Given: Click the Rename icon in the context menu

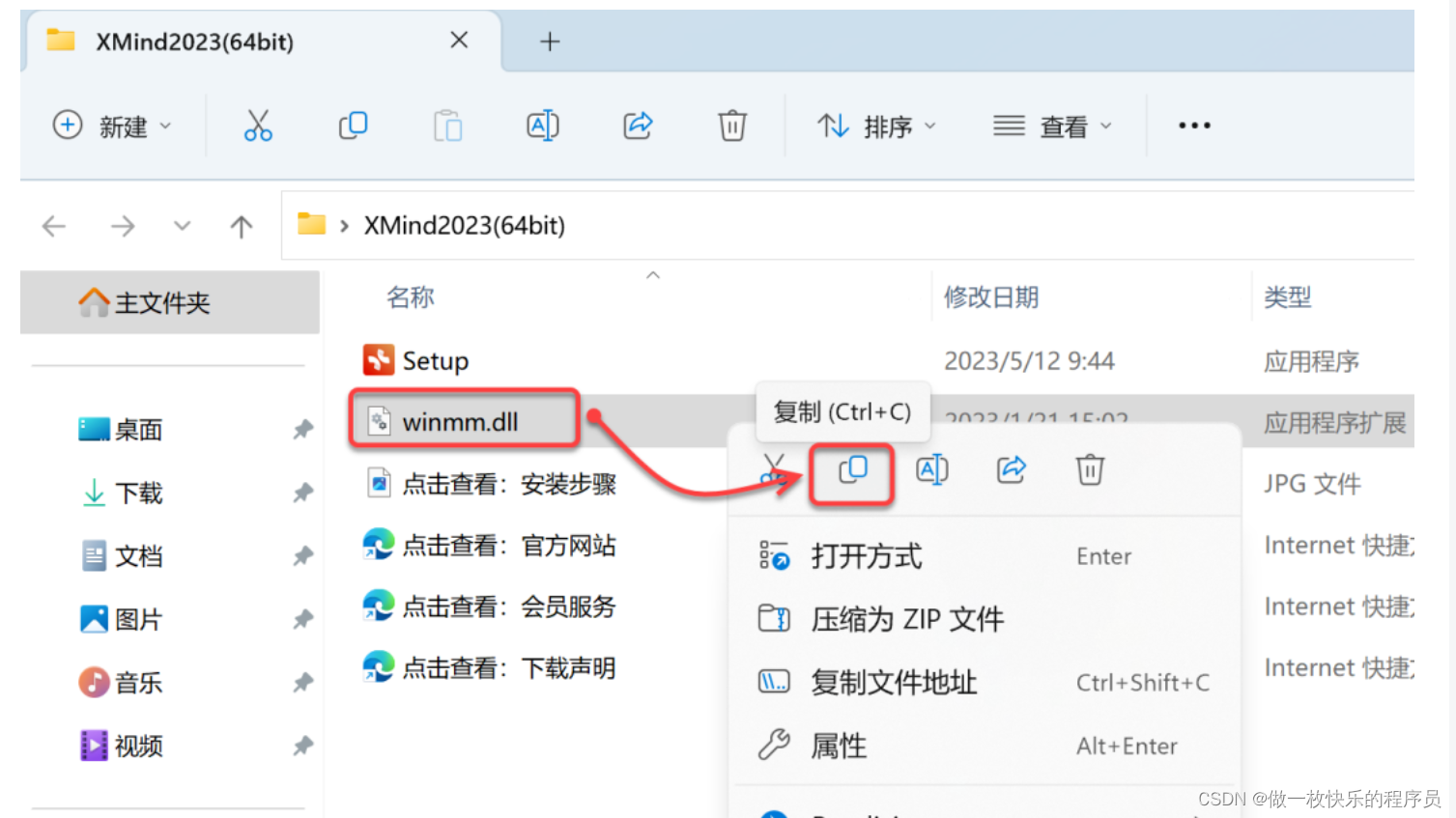Looking at the screenshot, I should tap(931, 470).
